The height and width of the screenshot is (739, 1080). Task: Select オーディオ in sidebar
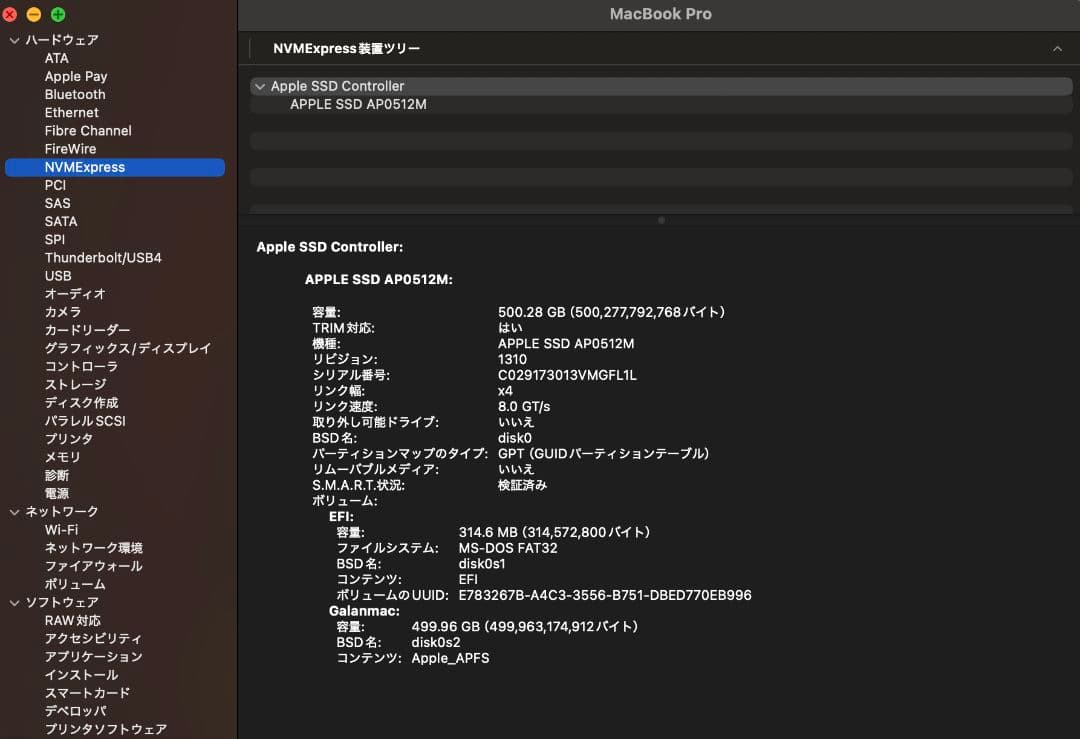point(75,294)
